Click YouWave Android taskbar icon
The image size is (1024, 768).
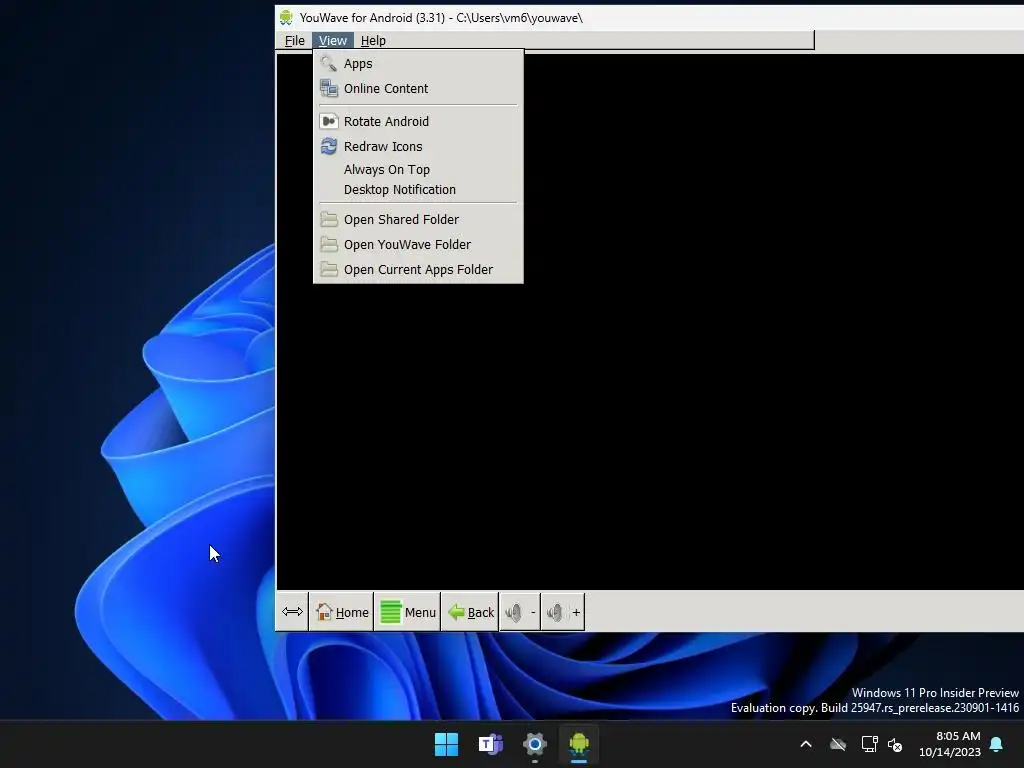(x=579, y=744)
